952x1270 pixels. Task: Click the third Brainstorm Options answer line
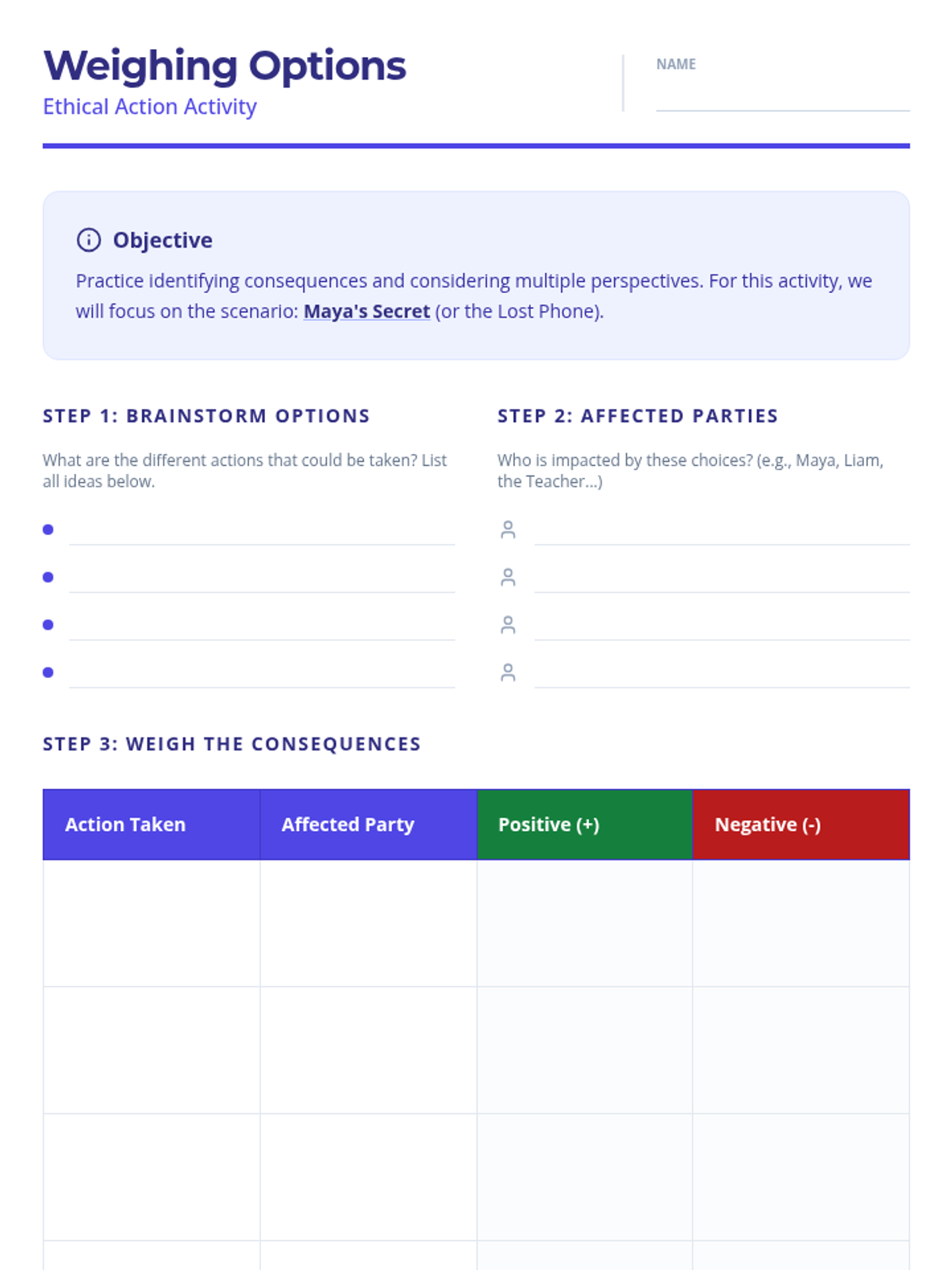click(262, 625)
